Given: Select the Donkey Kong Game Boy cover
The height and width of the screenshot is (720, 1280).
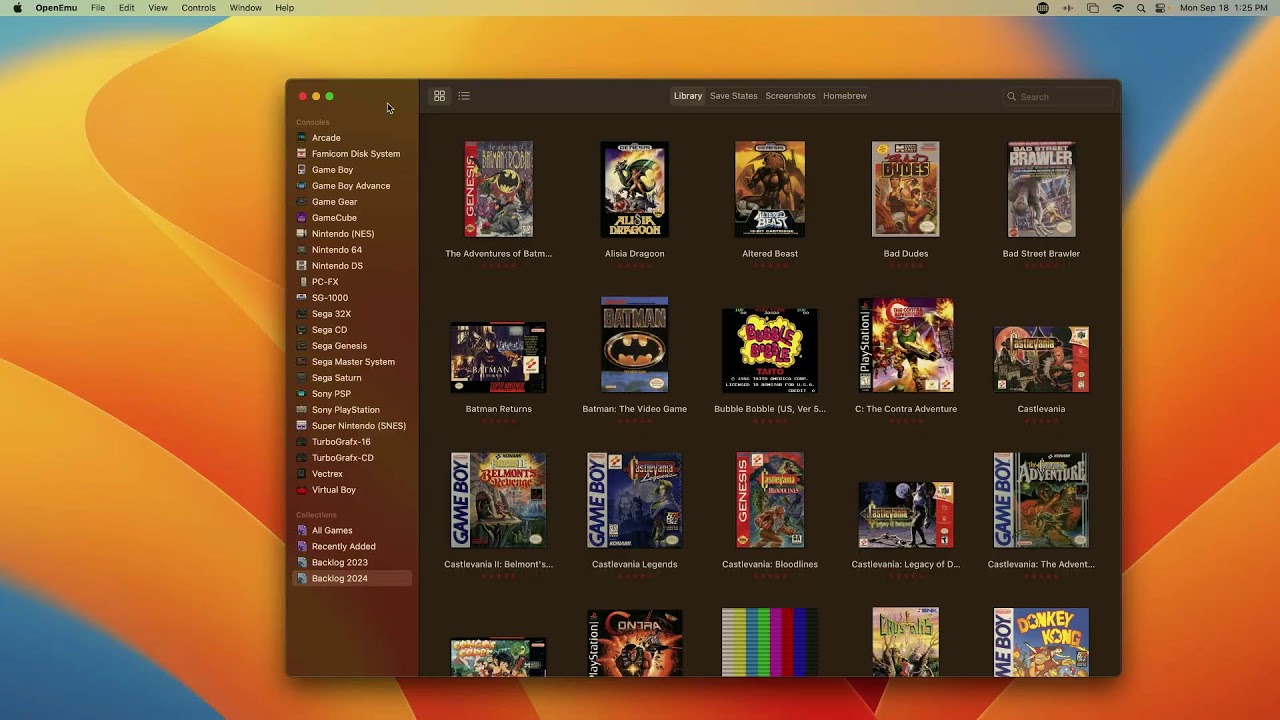Looking at the screenshot, I should 1041,642.
